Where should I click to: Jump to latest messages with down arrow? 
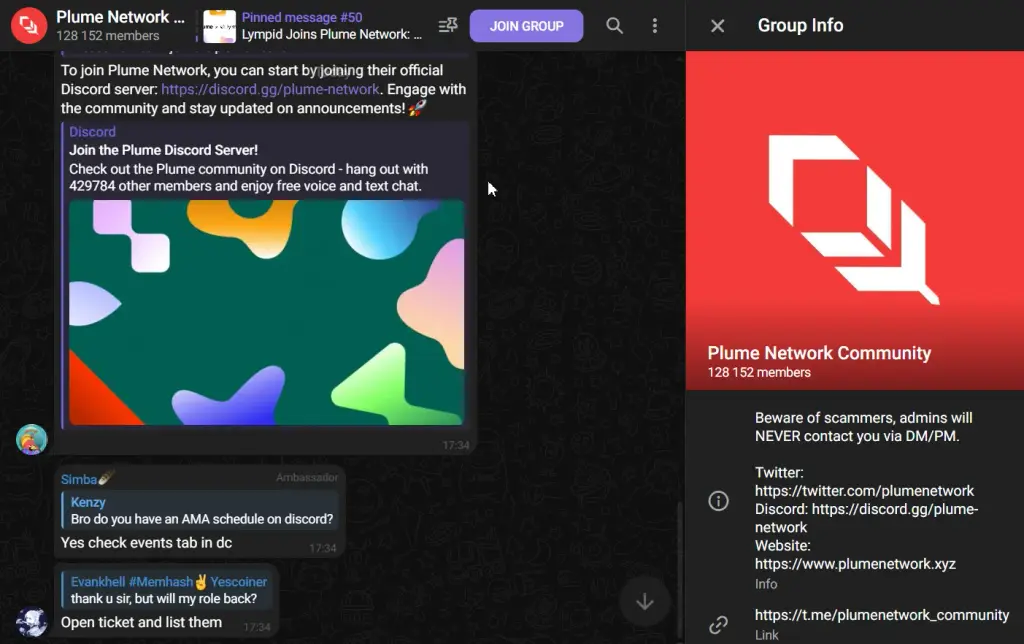645,602
